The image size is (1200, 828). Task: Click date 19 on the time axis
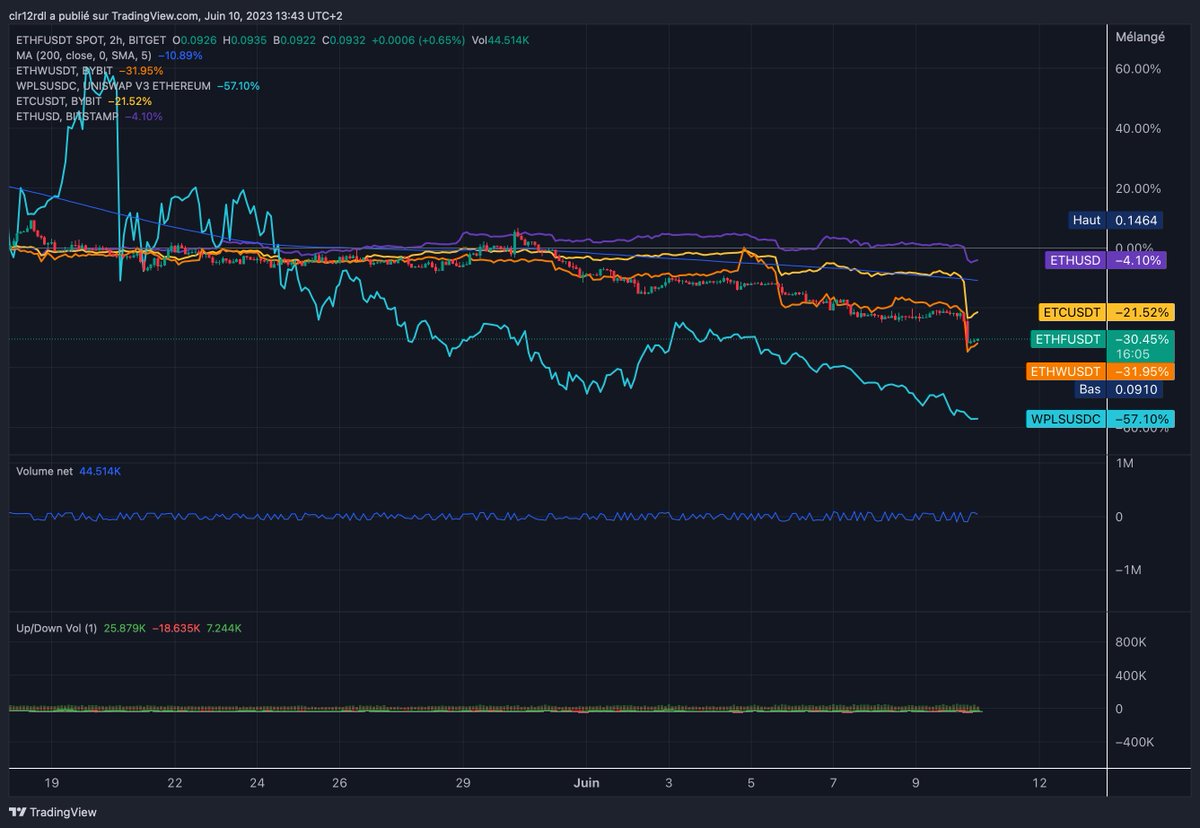coord(52,783)
